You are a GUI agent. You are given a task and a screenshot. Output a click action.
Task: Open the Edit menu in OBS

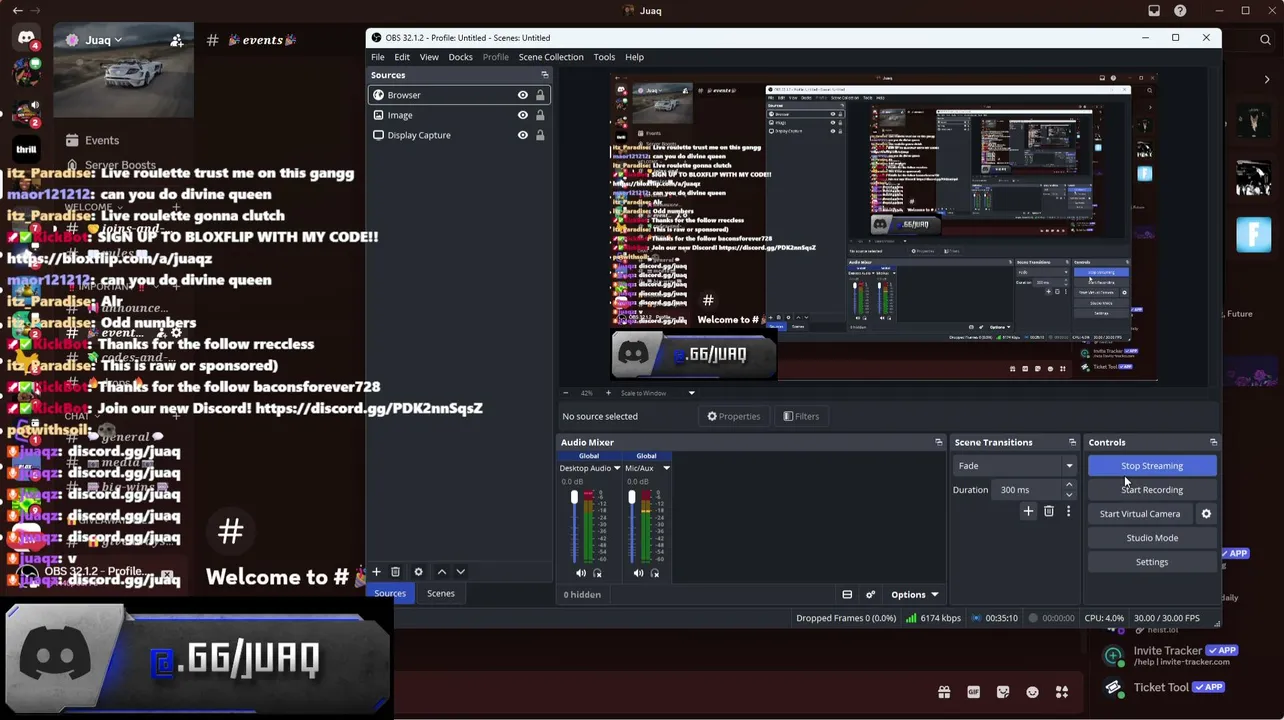pos(402,57)
